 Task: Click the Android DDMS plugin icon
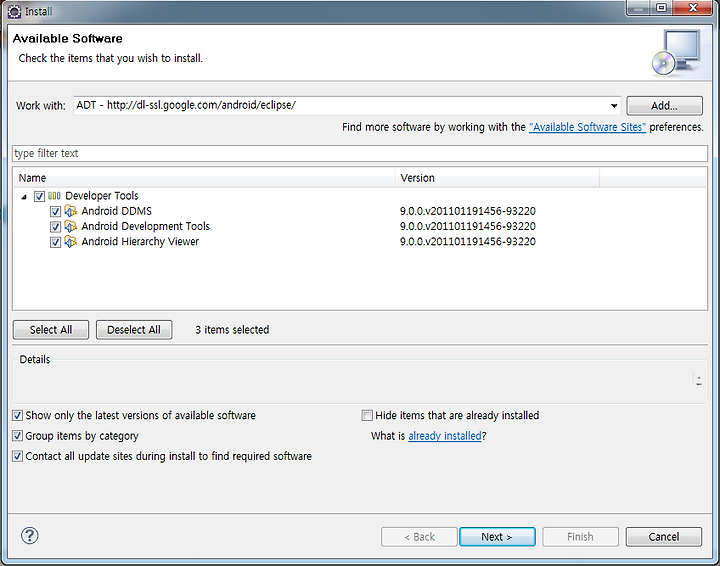pos(70,211)
